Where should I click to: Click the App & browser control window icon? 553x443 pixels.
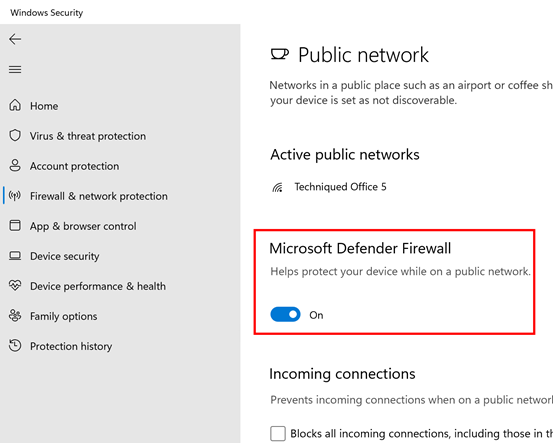pyautogui.click(x=15, y=225)
